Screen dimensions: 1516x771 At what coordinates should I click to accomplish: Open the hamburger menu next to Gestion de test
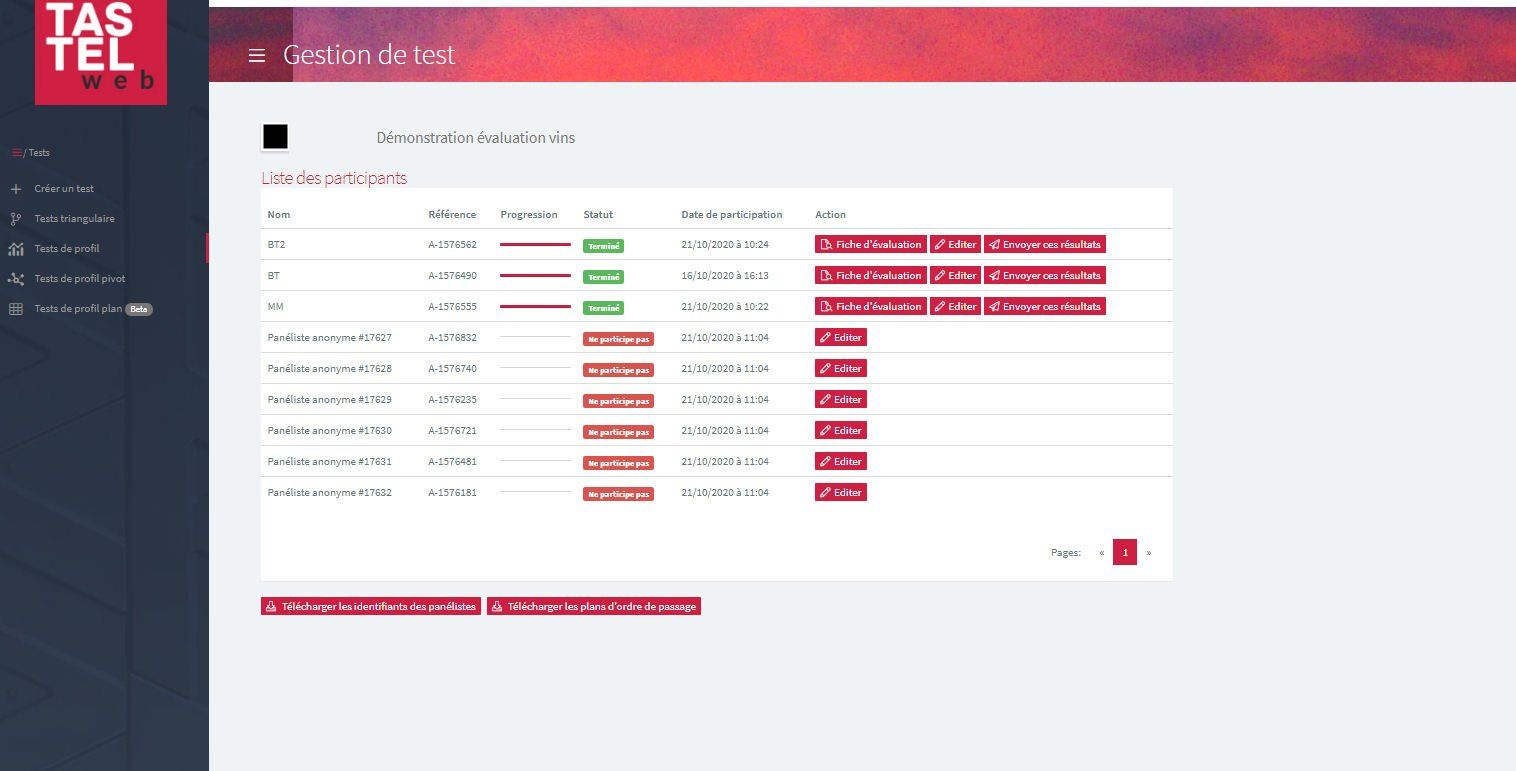[256, 55]
